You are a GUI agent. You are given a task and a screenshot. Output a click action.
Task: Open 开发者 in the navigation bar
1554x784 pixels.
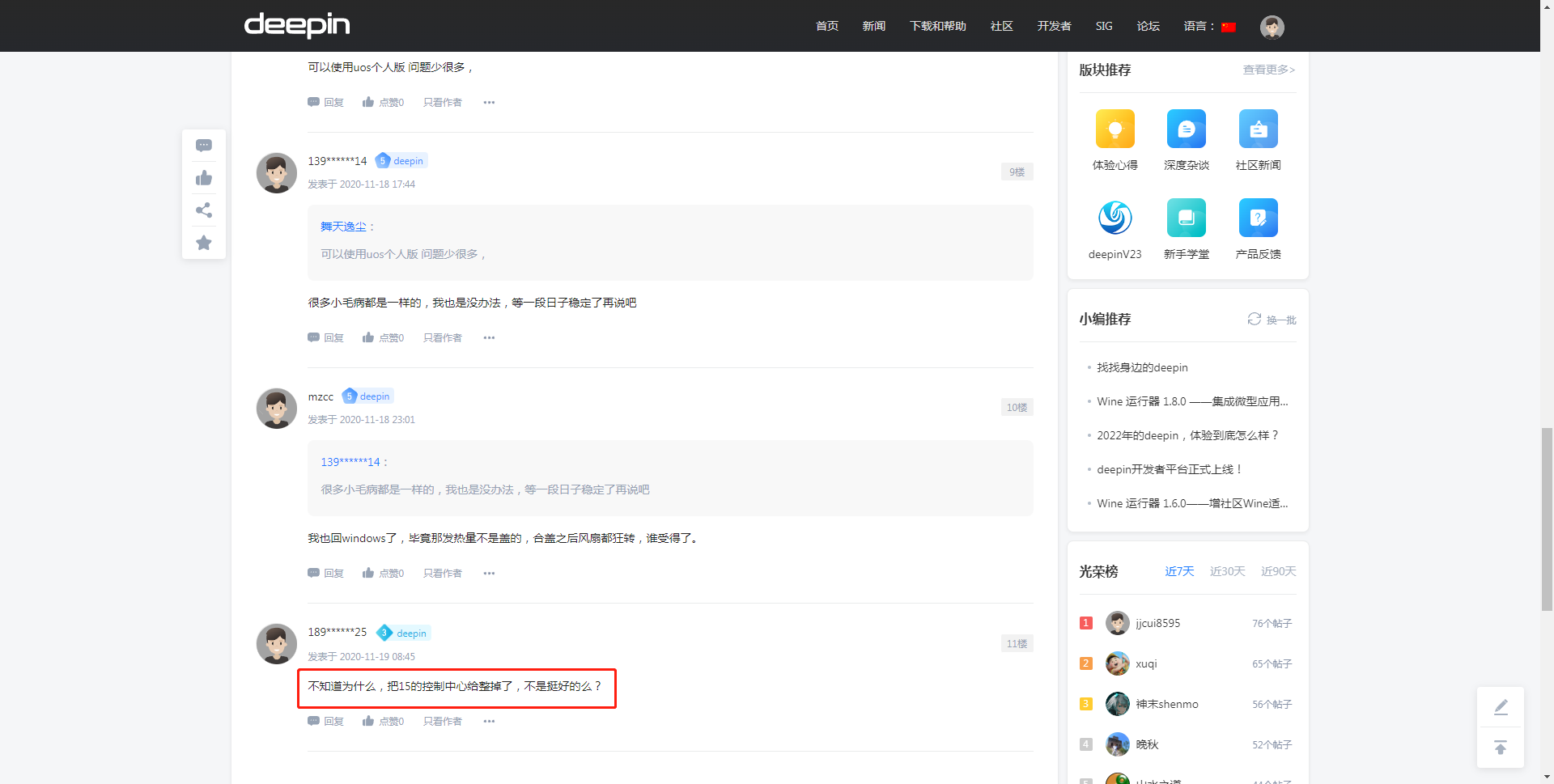point(1055,27)
